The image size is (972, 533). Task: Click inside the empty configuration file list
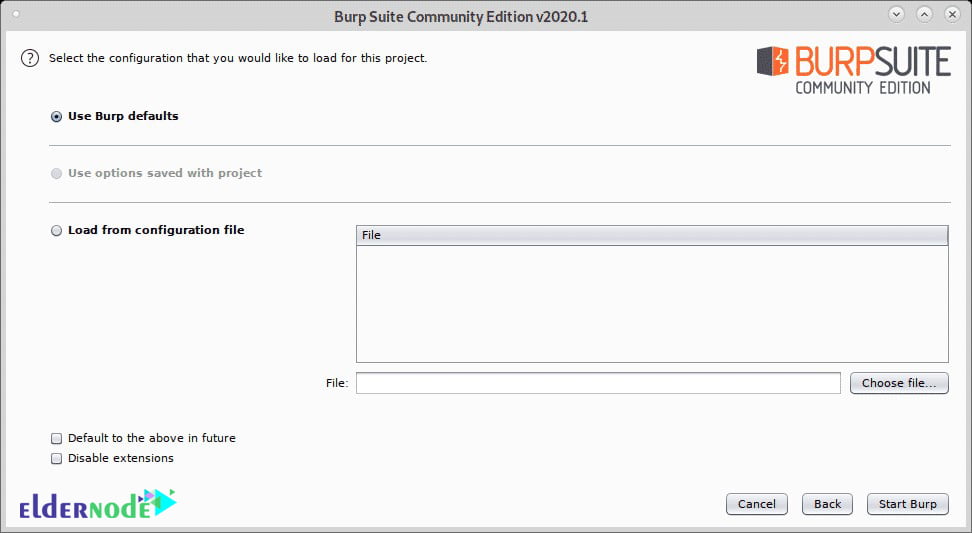(652, 304)
